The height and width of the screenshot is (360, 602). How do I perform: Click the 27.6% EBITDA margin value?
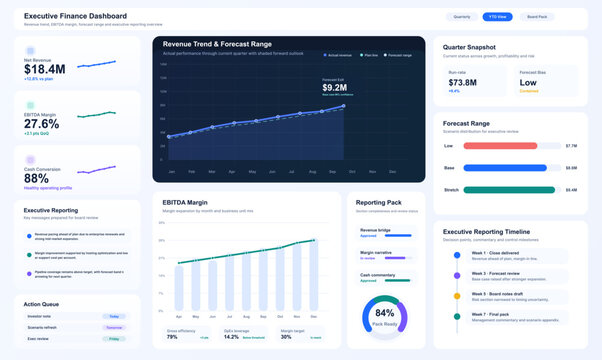(41, 124)
